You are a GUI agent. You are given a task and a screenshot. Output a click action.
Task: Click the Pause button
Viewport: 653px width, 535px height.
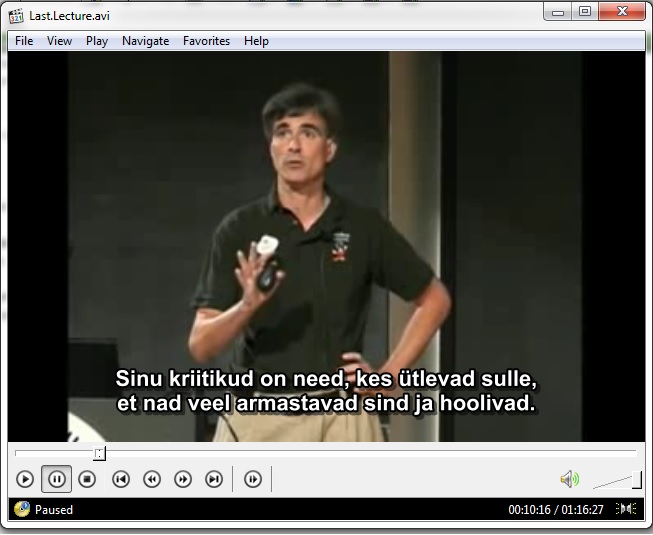(x=56, y=479)
